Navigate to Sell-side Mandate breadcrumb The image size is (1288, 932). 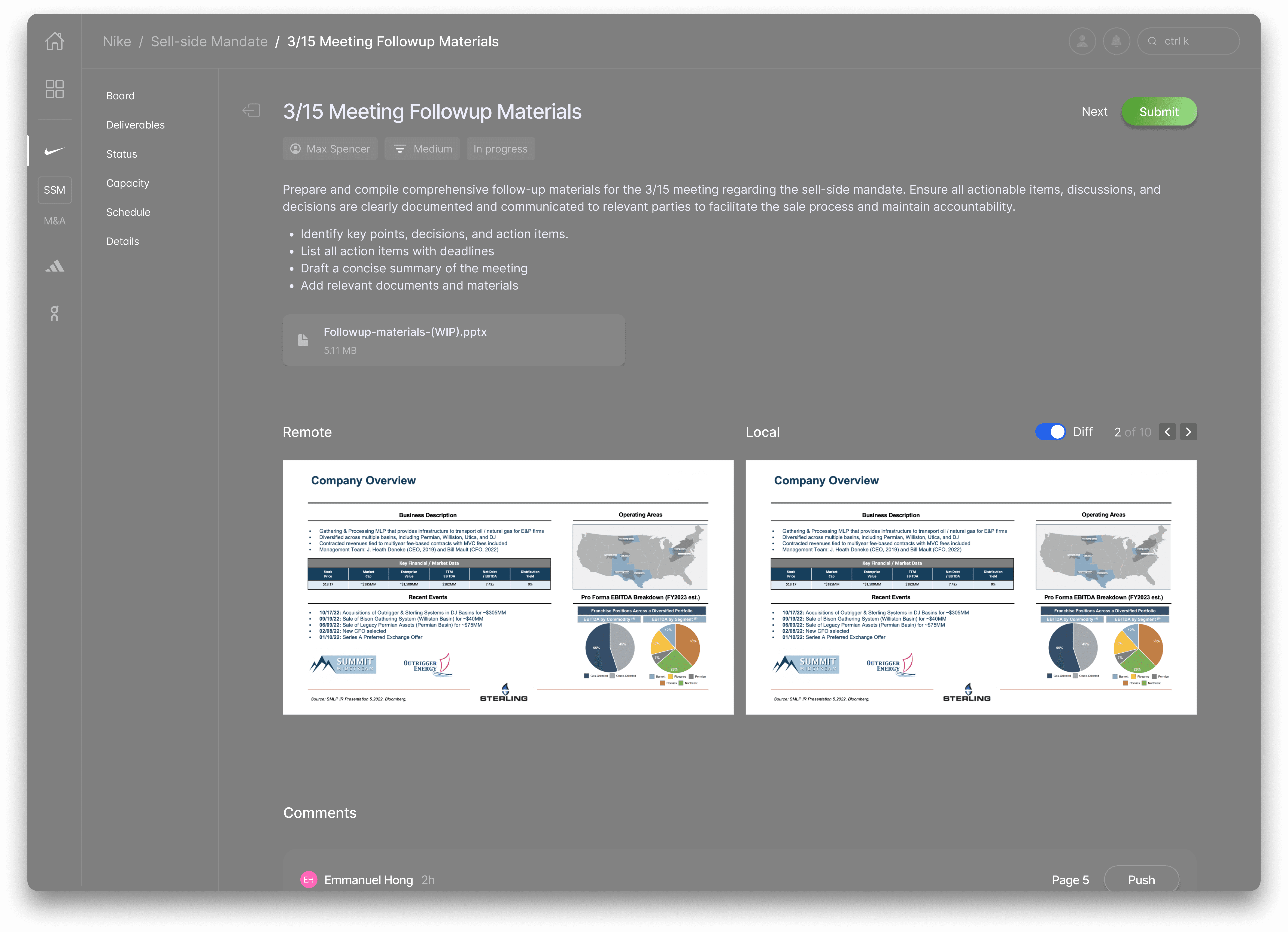click(x=209, y=42)
